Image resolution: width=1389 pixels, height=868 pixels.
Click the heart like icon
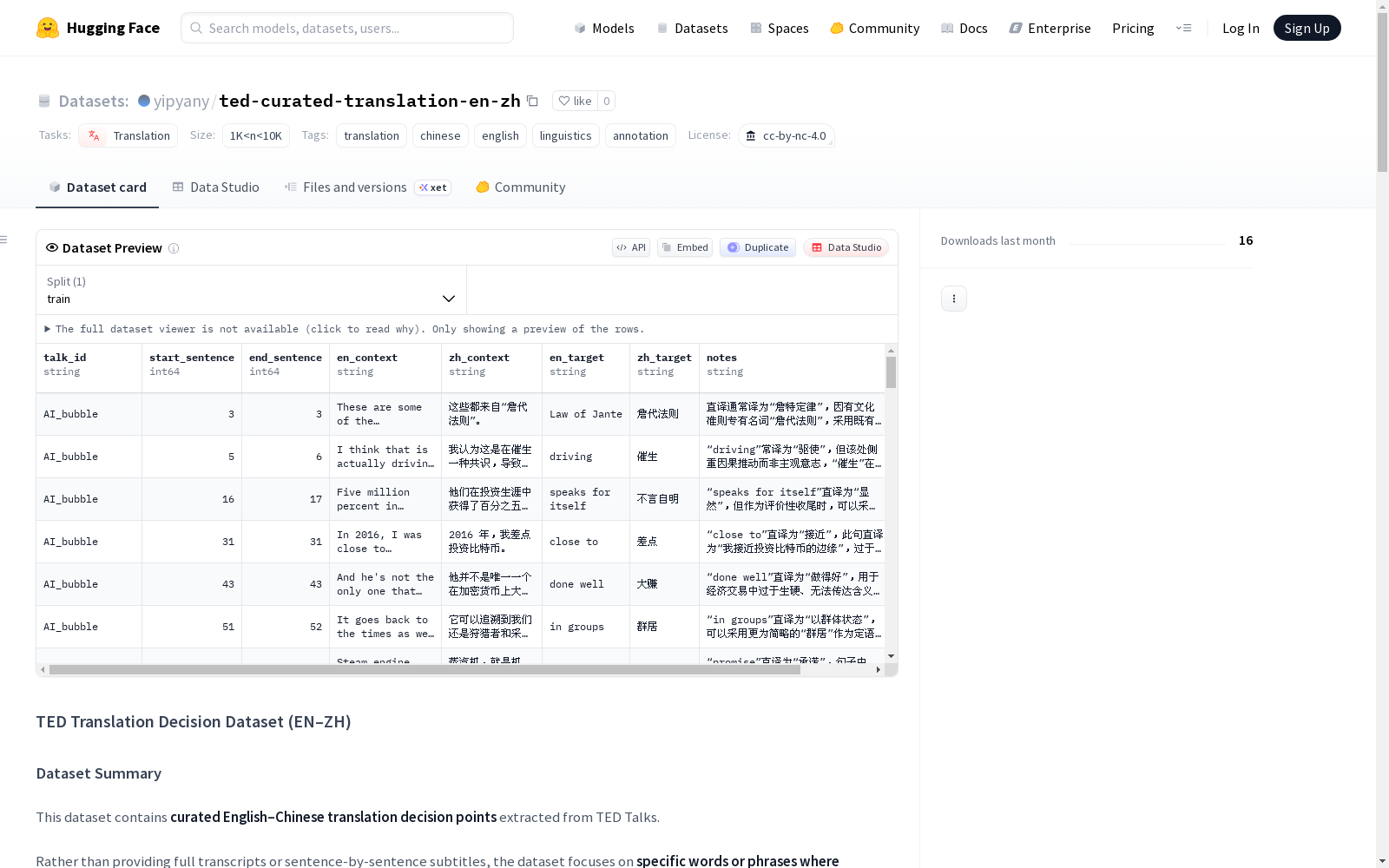[564, 101]
